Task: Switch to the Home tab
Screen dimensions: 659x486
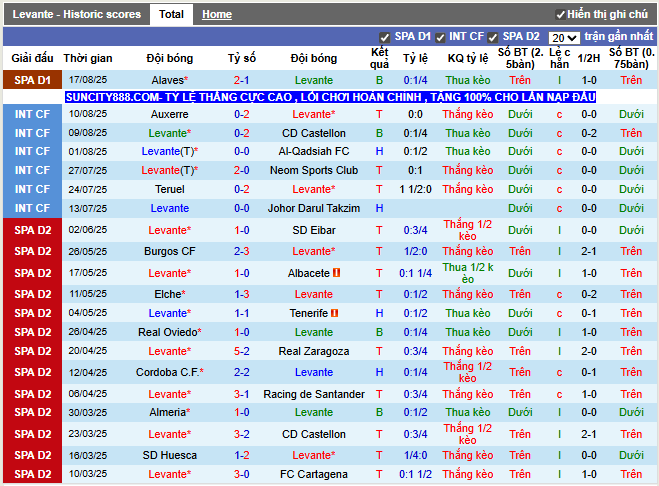Action: [217, 14]
